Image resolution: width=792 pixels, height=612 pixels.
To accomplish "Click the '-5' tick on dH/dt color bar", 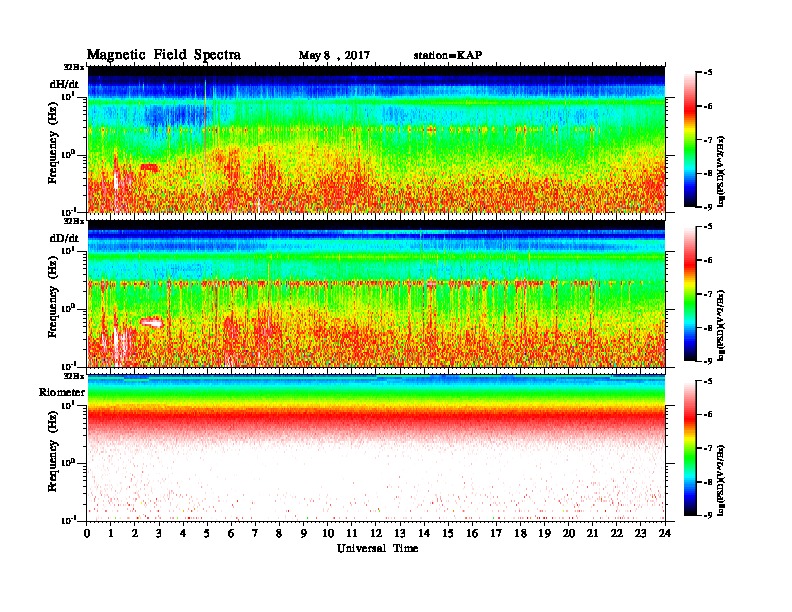I will click(708, 73).
